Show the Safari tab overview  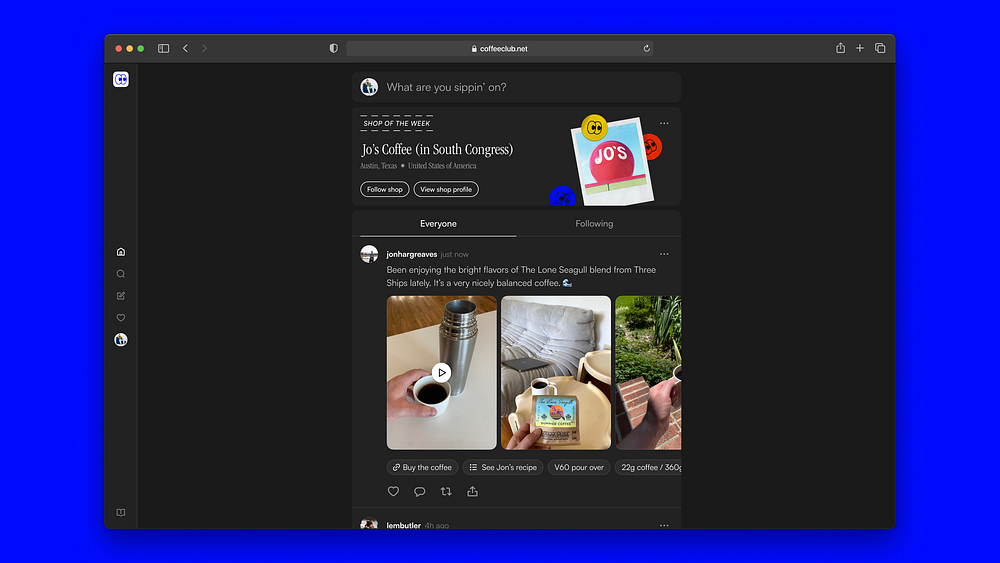click(880, 48)
